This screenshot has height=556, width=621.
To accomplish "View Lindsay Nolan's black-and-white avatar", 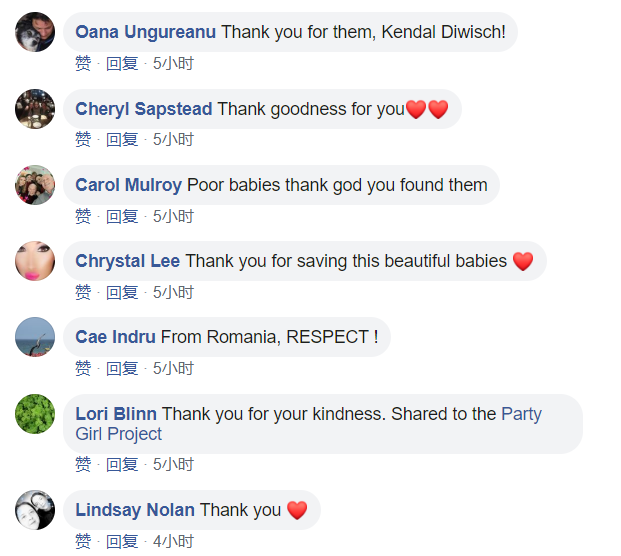I will pyautogui.click(x=35, y=510).
